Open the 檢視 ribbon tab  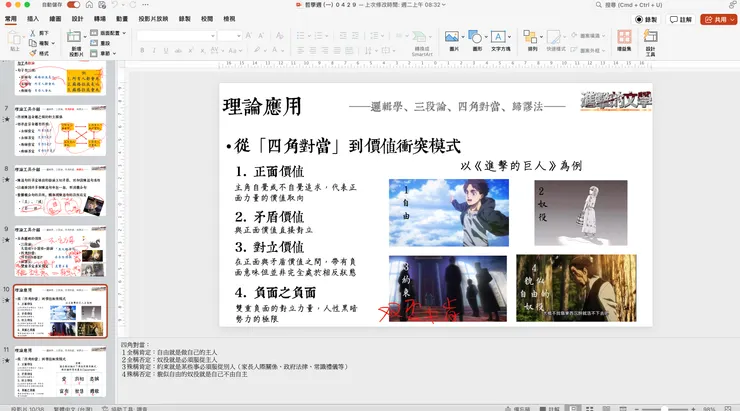pos(229,19)
